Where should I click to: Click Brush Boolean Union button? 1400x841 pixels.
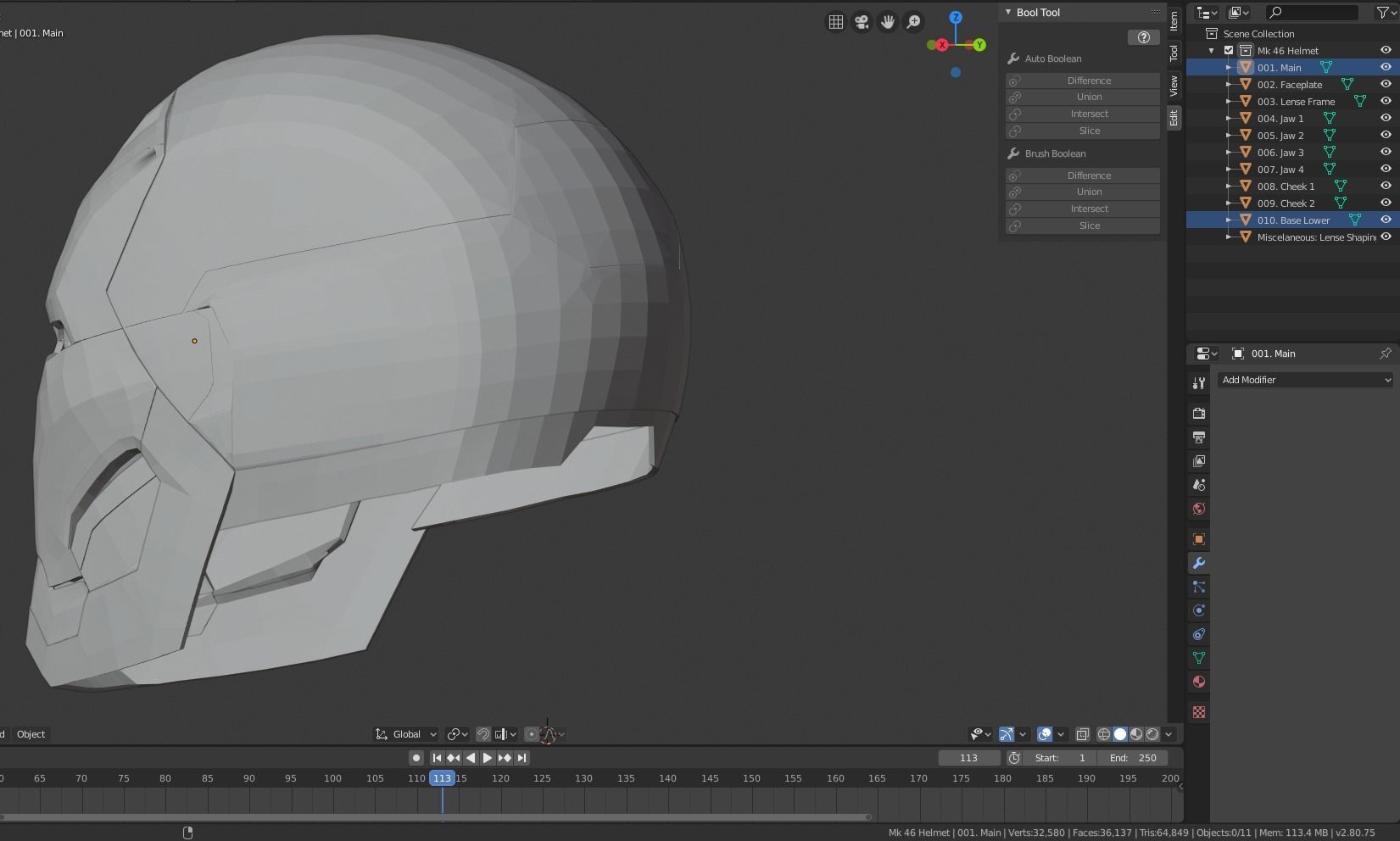tap(1083, 192)
